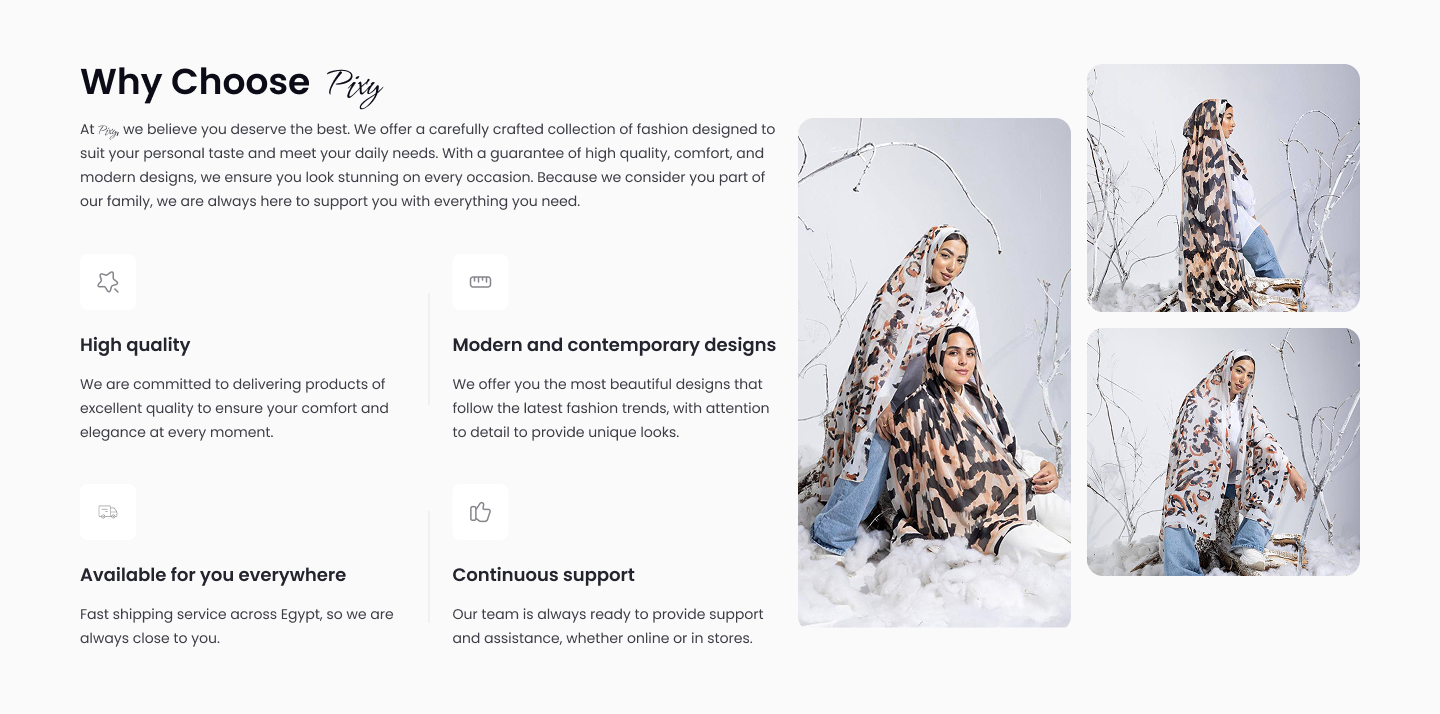Click the thumbs-up Continuous support icon

point(480,512)
